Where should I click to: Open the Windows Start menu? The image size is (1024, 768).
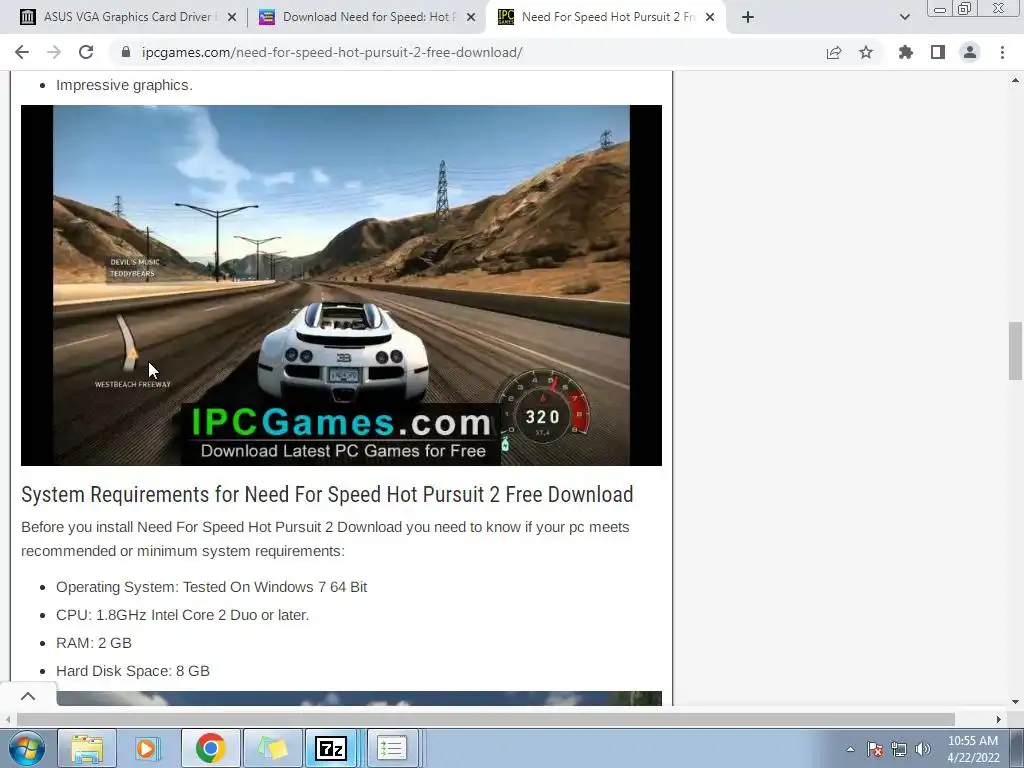coord(26,748)
